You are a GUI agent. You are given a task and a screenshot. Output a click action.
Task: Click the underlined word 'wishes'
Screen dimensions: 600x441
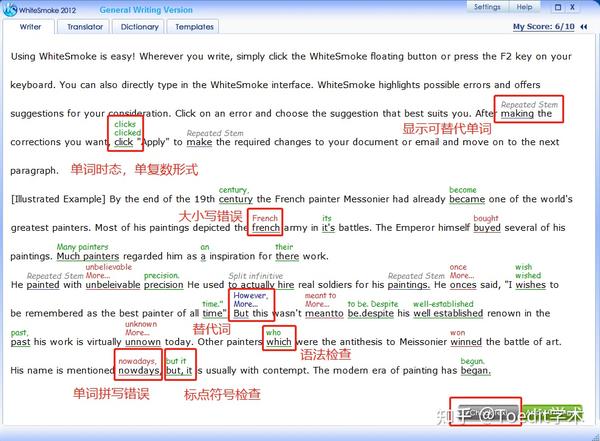tap(531, 285)
